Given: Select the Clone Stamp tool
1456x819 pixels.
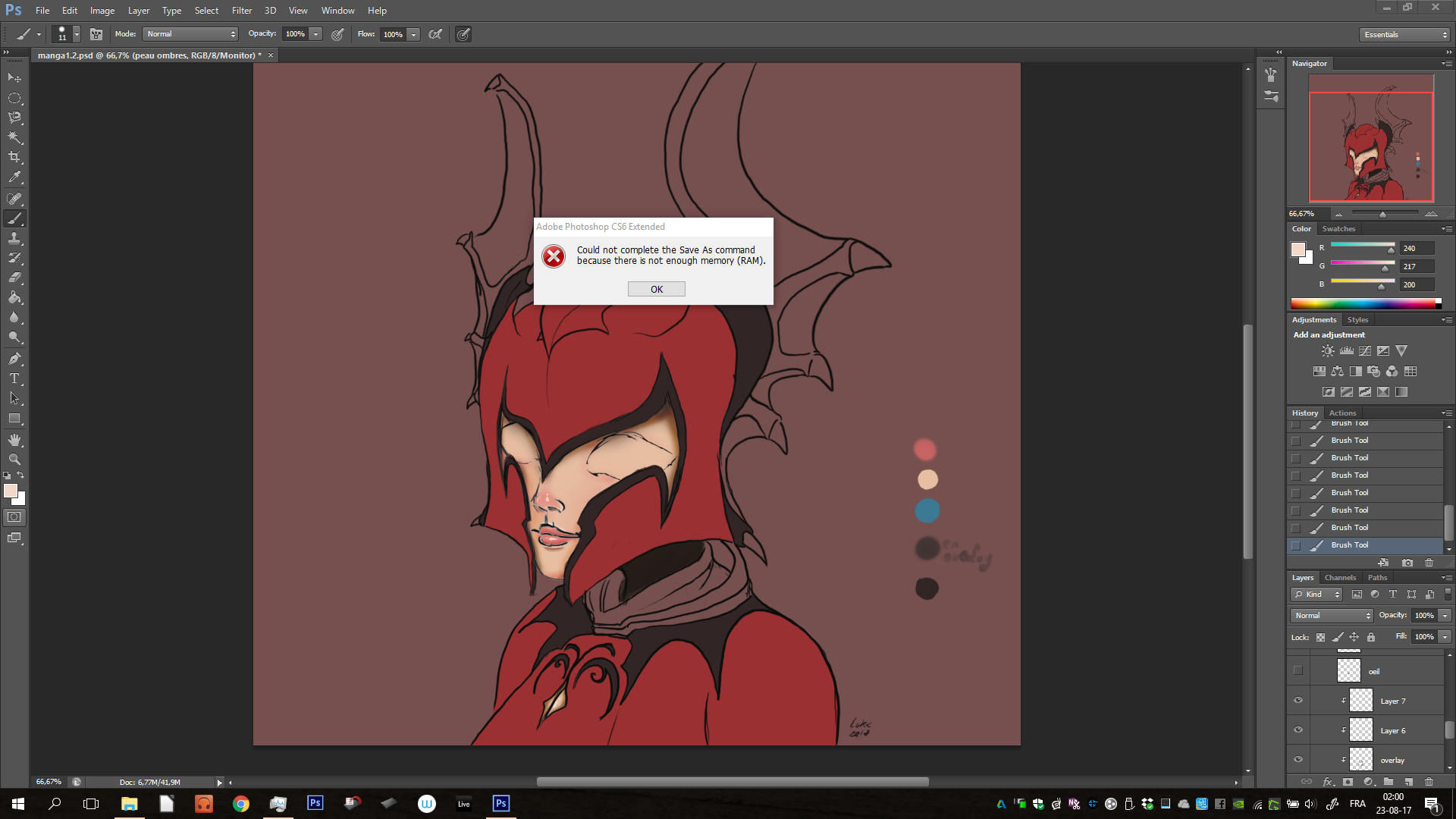Looking at the screenshot, I should 14,238.
